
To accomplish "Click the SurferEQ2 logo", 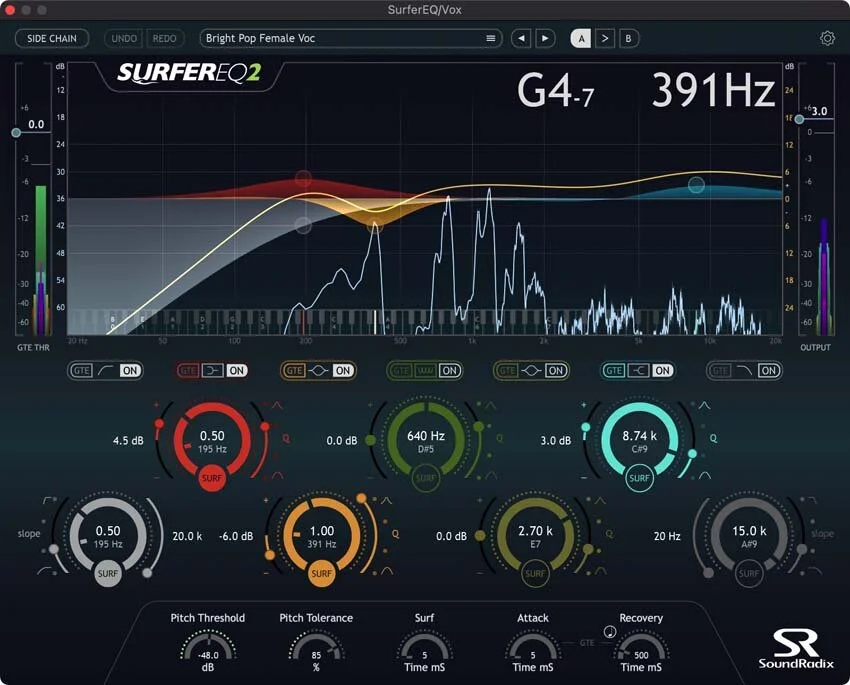I will (x=189, y=73).
